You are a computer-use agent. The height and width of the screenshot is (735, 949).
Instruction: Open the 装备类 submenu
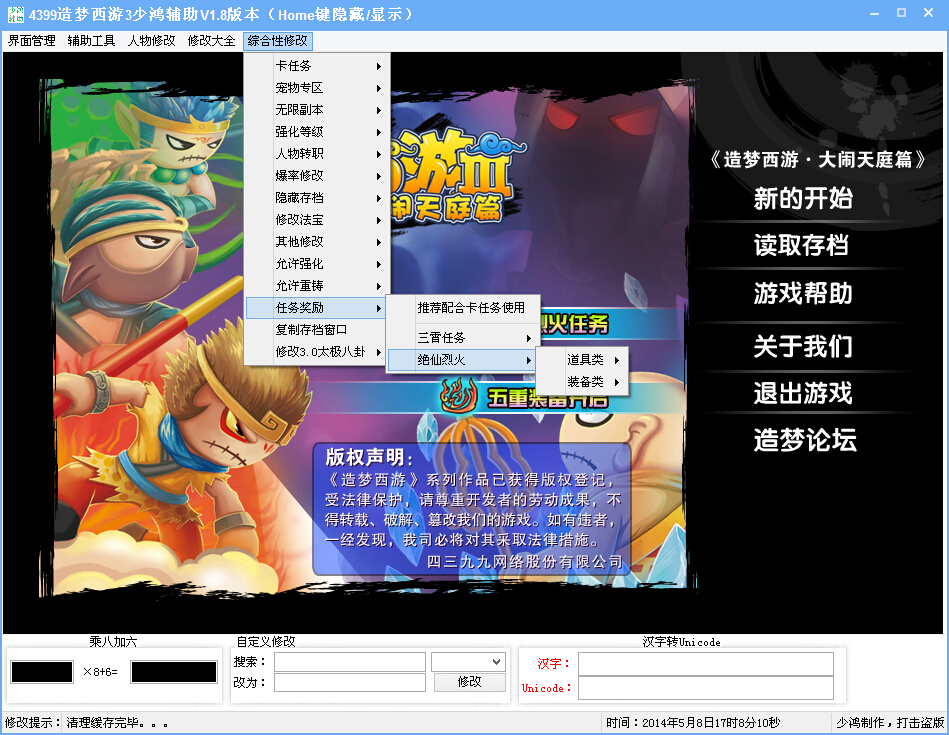582,381
